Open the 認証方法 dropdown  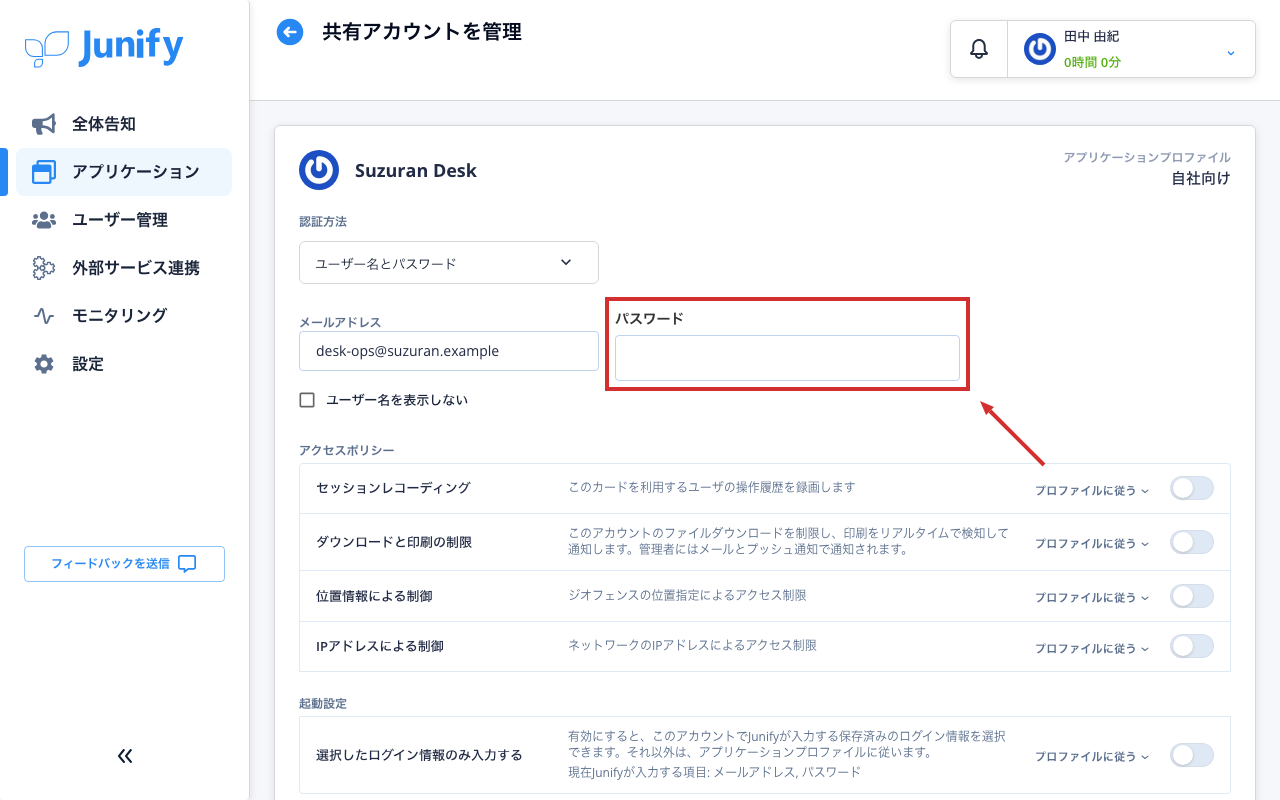tap(449, 263)
